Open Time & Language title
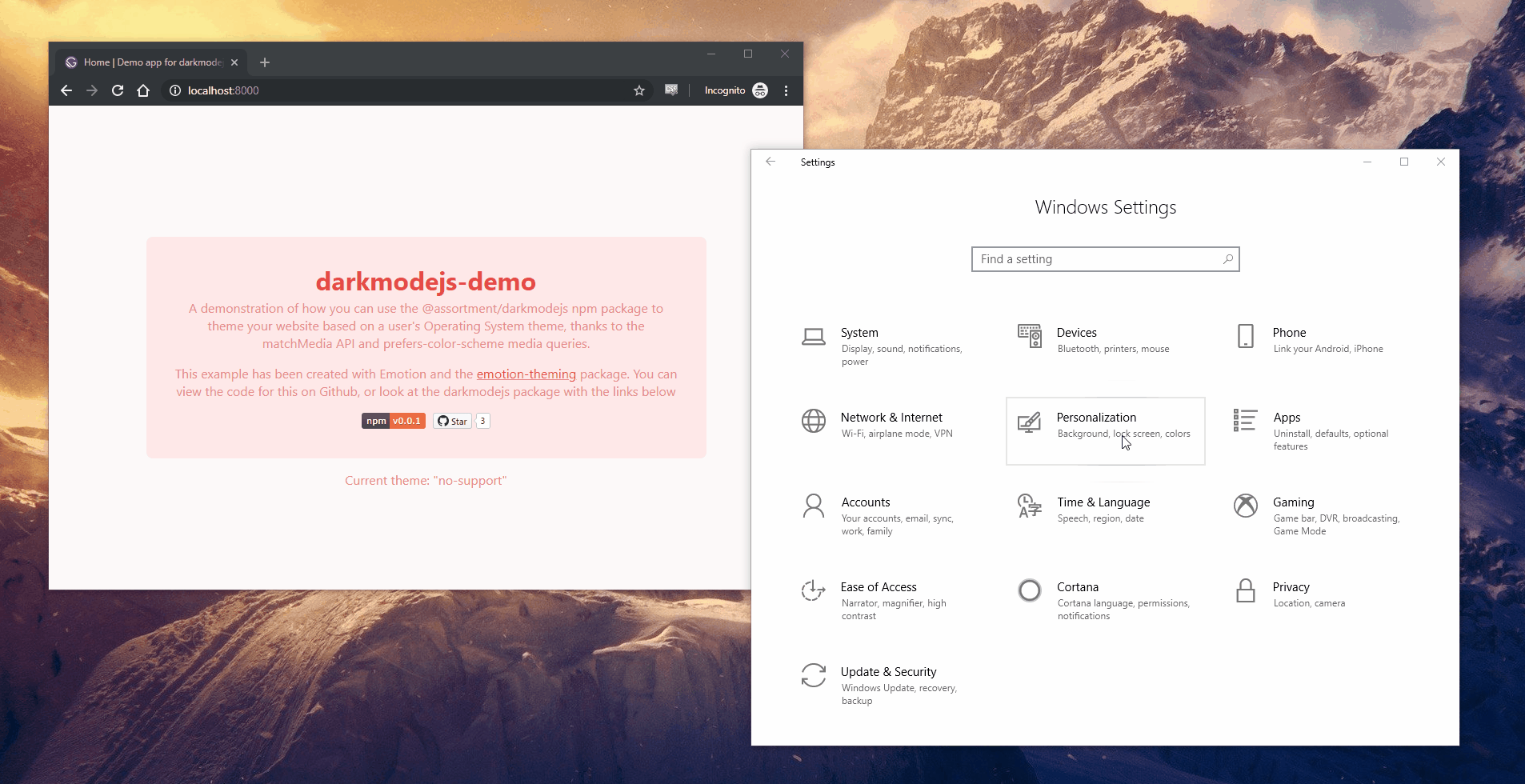Screen dimensions: 1525x784 1103,502
